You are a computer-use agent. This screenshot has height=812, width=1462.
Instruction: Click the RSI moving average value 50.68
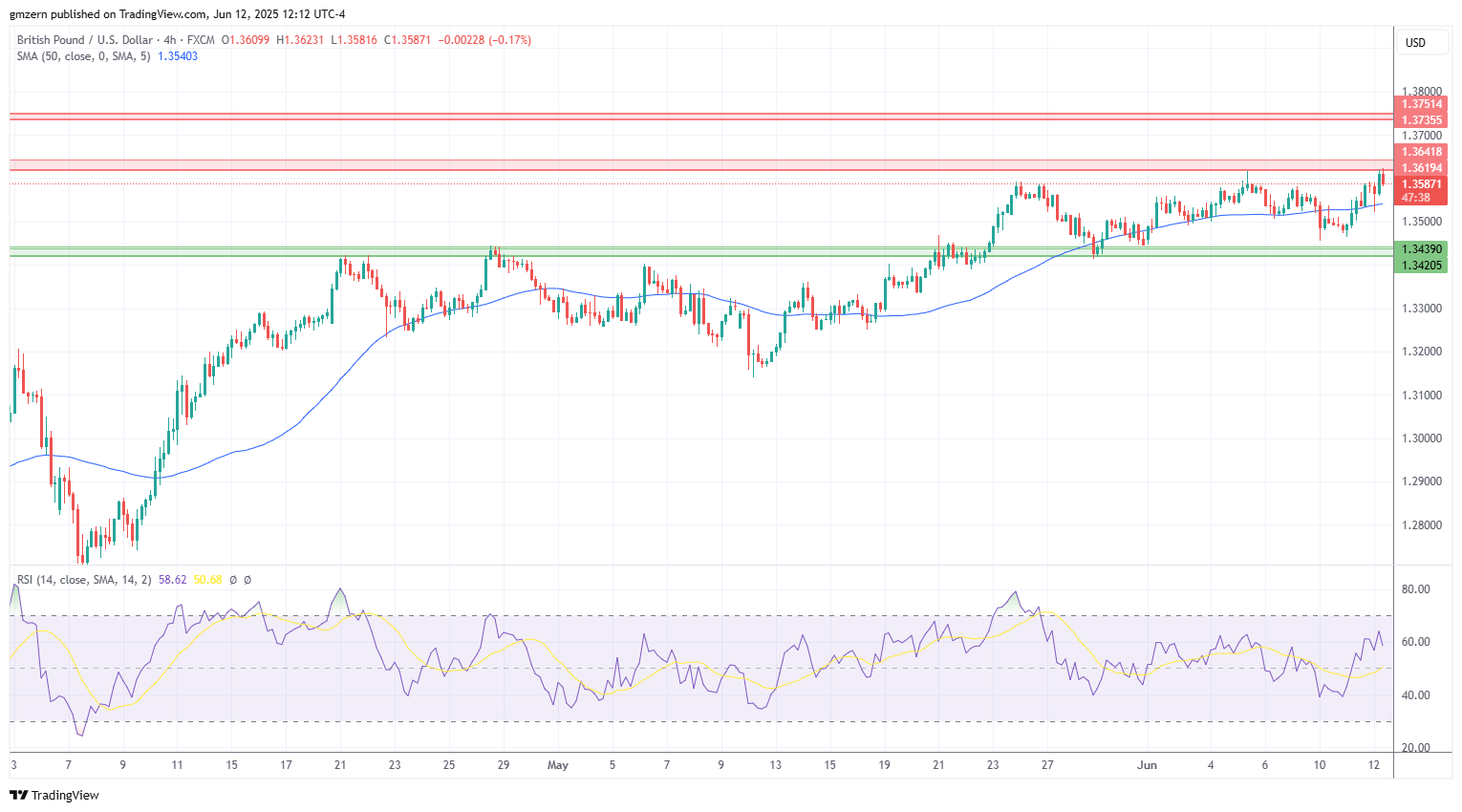pos(207,580)
